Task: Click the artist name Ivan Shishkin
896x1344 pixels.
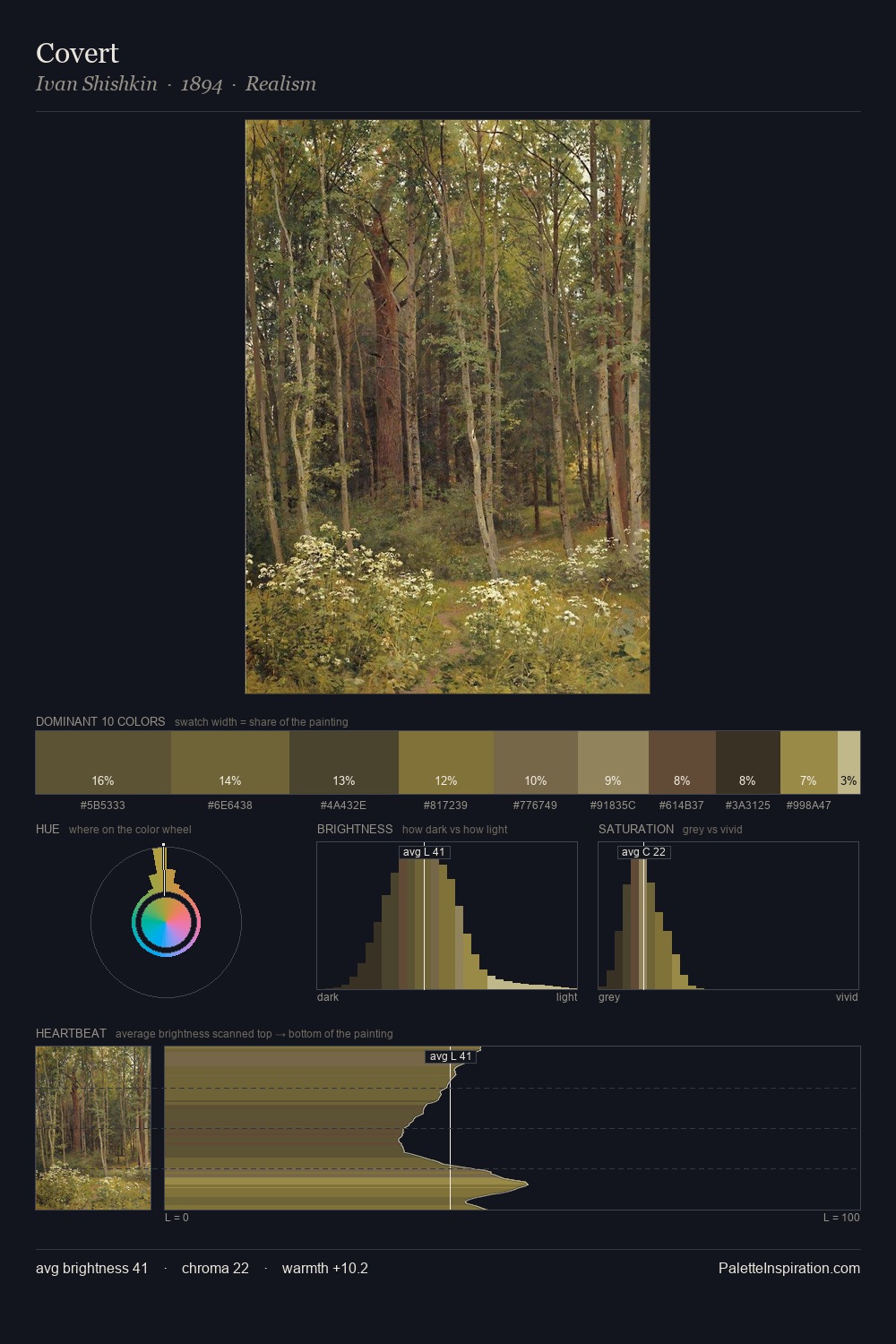Action: pos(97,84)
